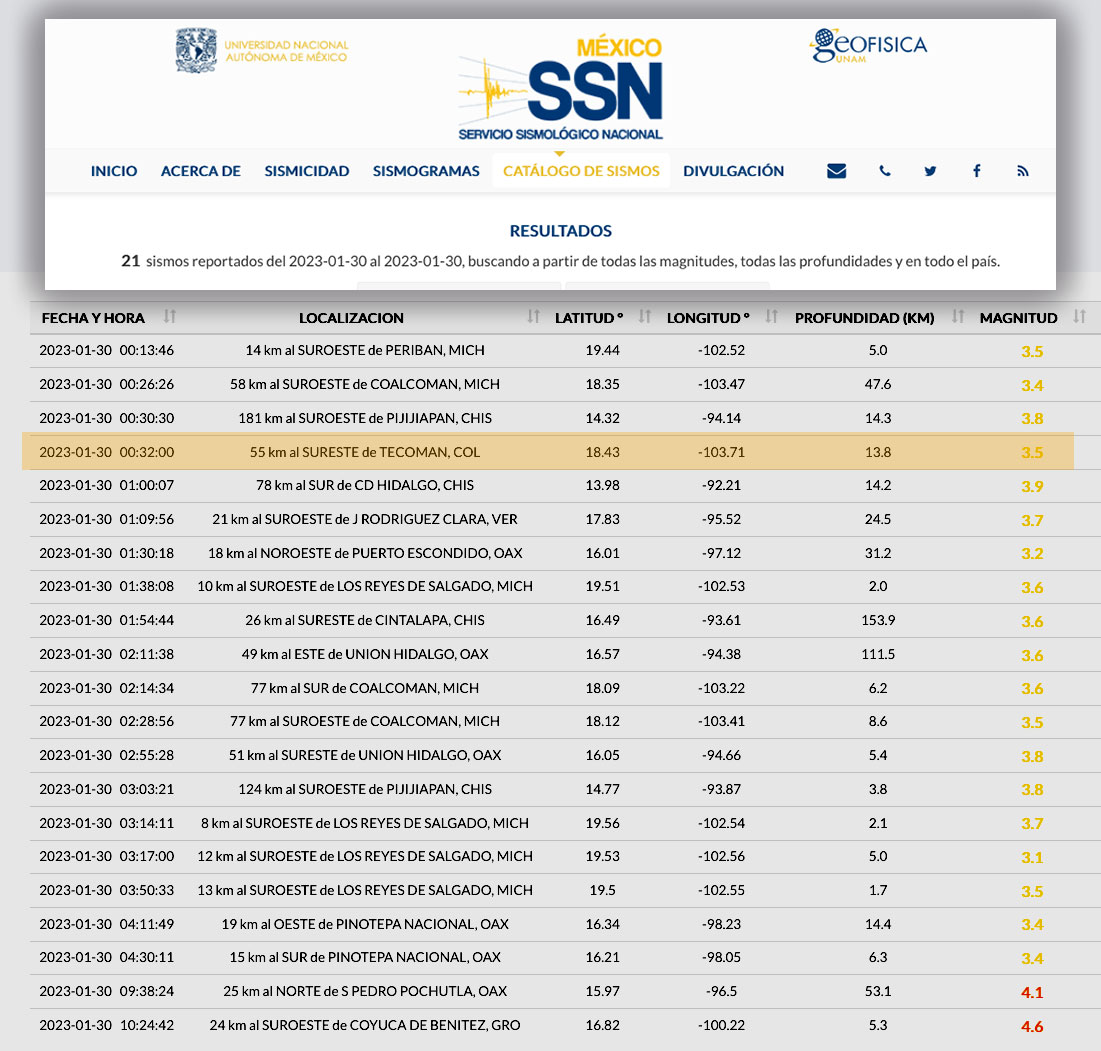Click the SSN México central logo
Image resolution: width=1101 pixels, height=1051 pixels.
click(x=560, y=89)
